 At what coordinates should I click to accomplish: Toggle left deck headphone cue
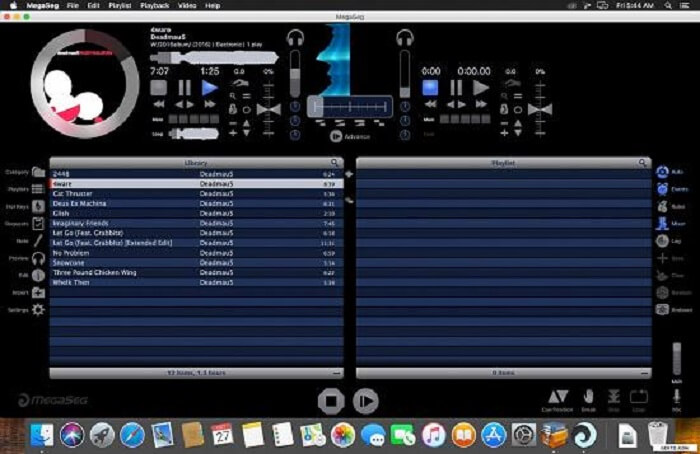pyautogui.click(x=295, y=37)
